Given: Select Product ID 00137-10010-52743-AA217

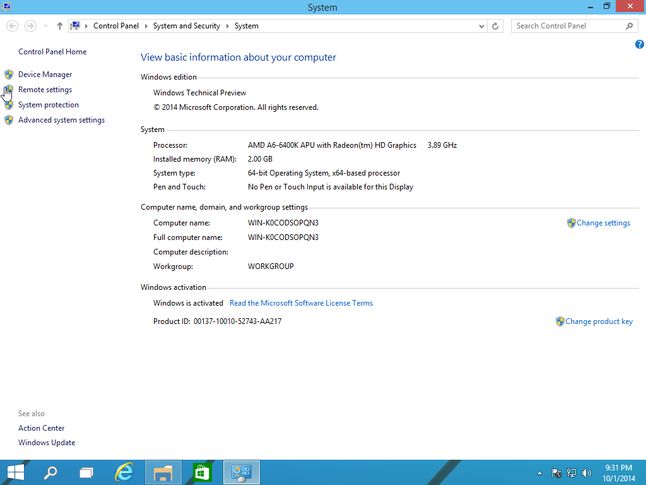Looking at the screenshot, I should point(238,321).
